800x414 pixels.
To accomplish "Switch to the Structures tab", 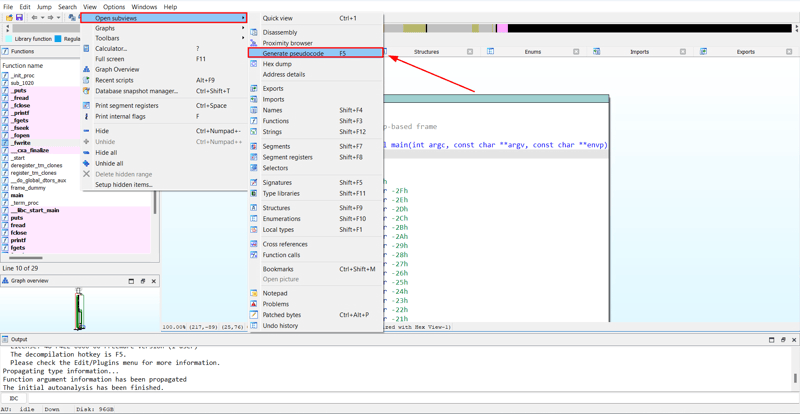I will point(426,52).
